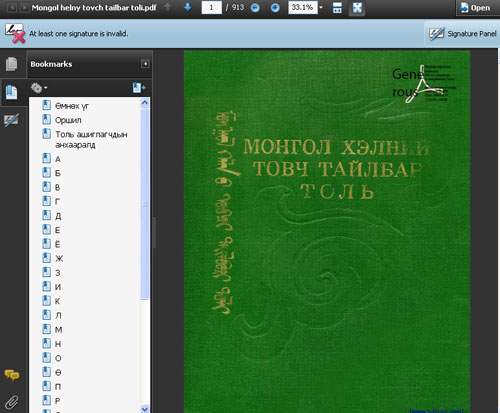Viewport: 500px width, 413px height.
Task: Click the zoom out minus icon
Action: [255, 8]
